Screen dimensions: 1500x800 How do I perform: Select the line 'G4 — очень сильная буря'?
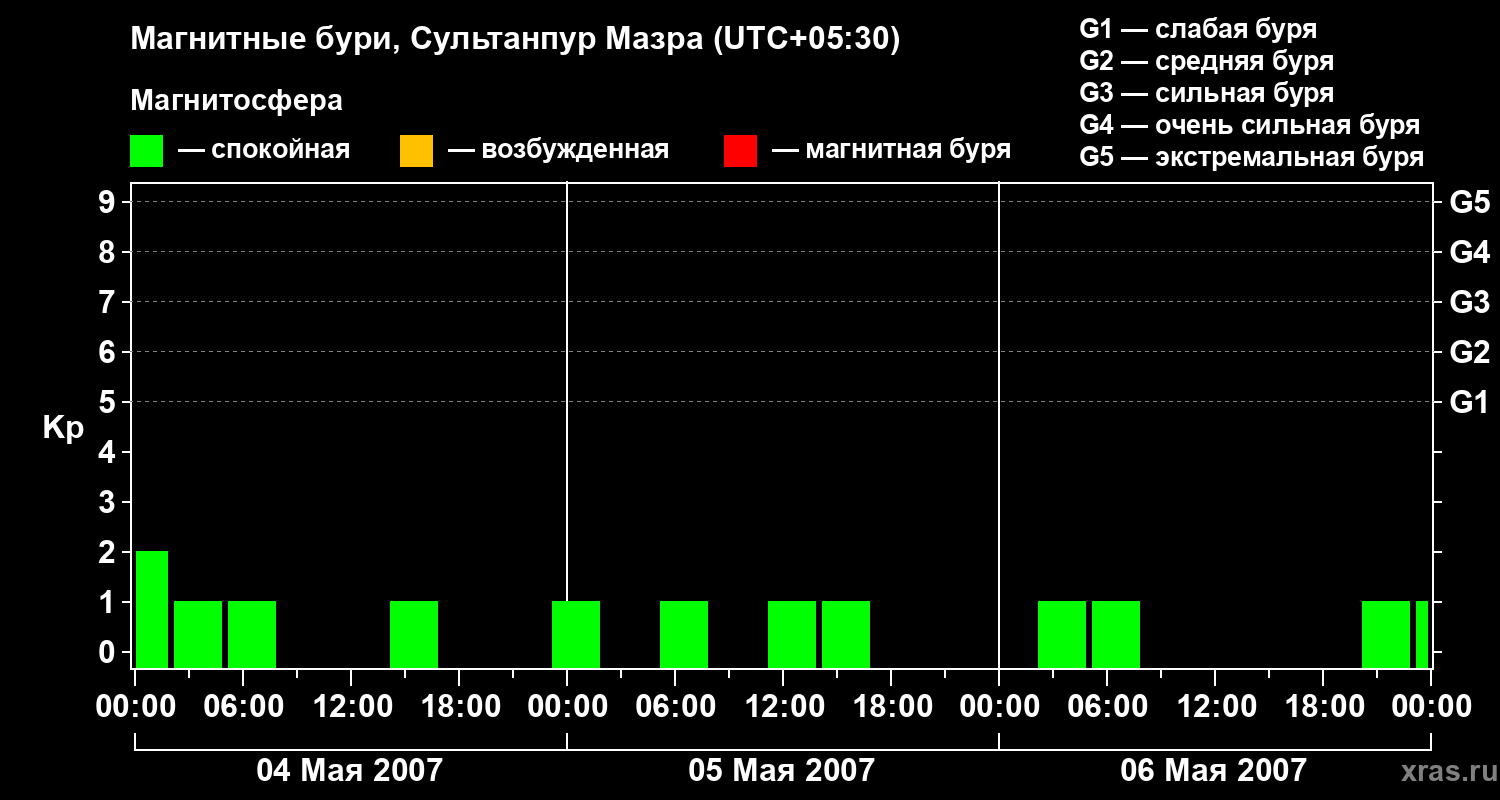(x=1250, y=125)
